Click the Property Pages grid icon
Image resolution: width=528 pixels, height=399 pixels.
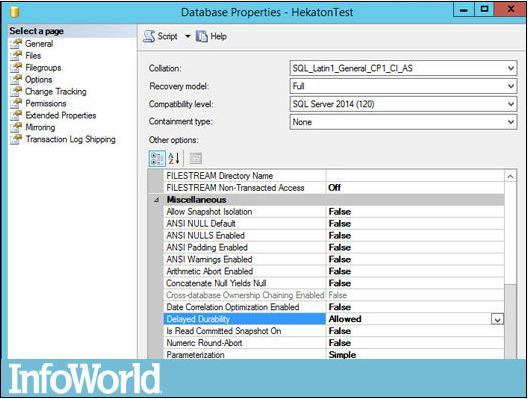click(x=195, y=158)
